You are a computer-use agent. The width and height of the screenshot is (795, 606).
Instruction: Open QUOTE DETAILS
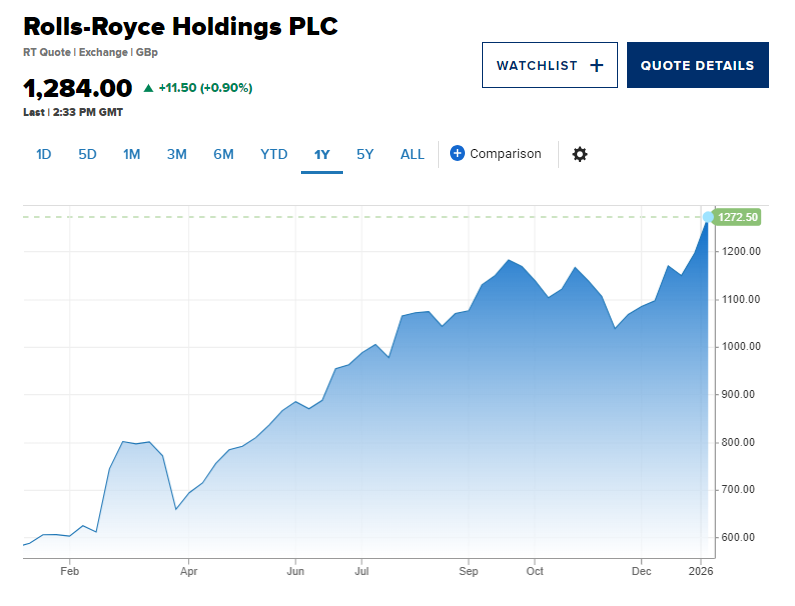point(697,65)
